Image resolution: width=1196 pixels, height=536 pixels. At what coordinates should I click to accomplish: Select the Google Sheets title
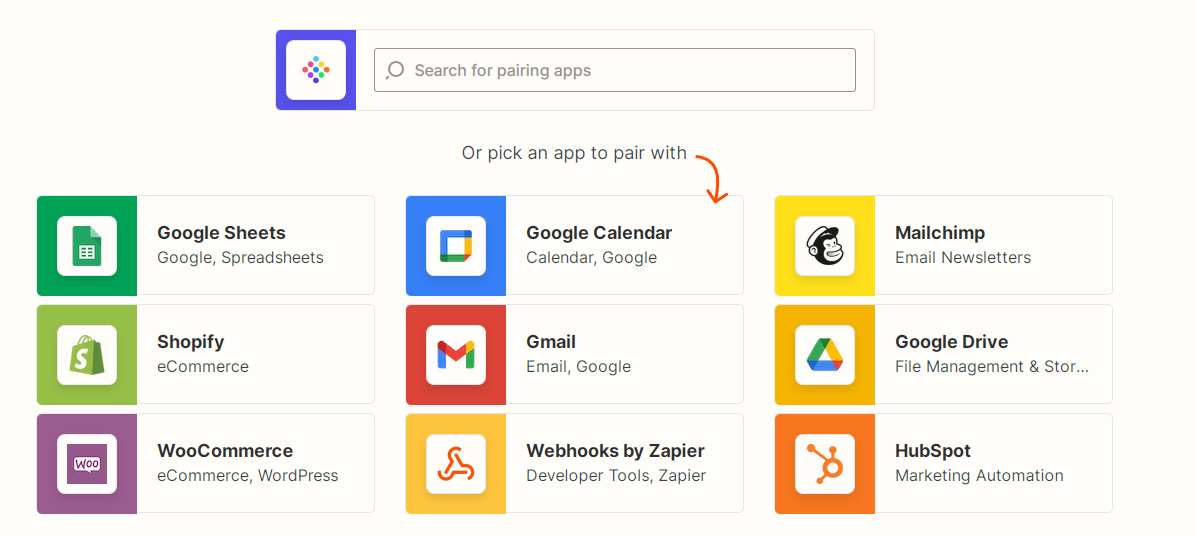221,233
